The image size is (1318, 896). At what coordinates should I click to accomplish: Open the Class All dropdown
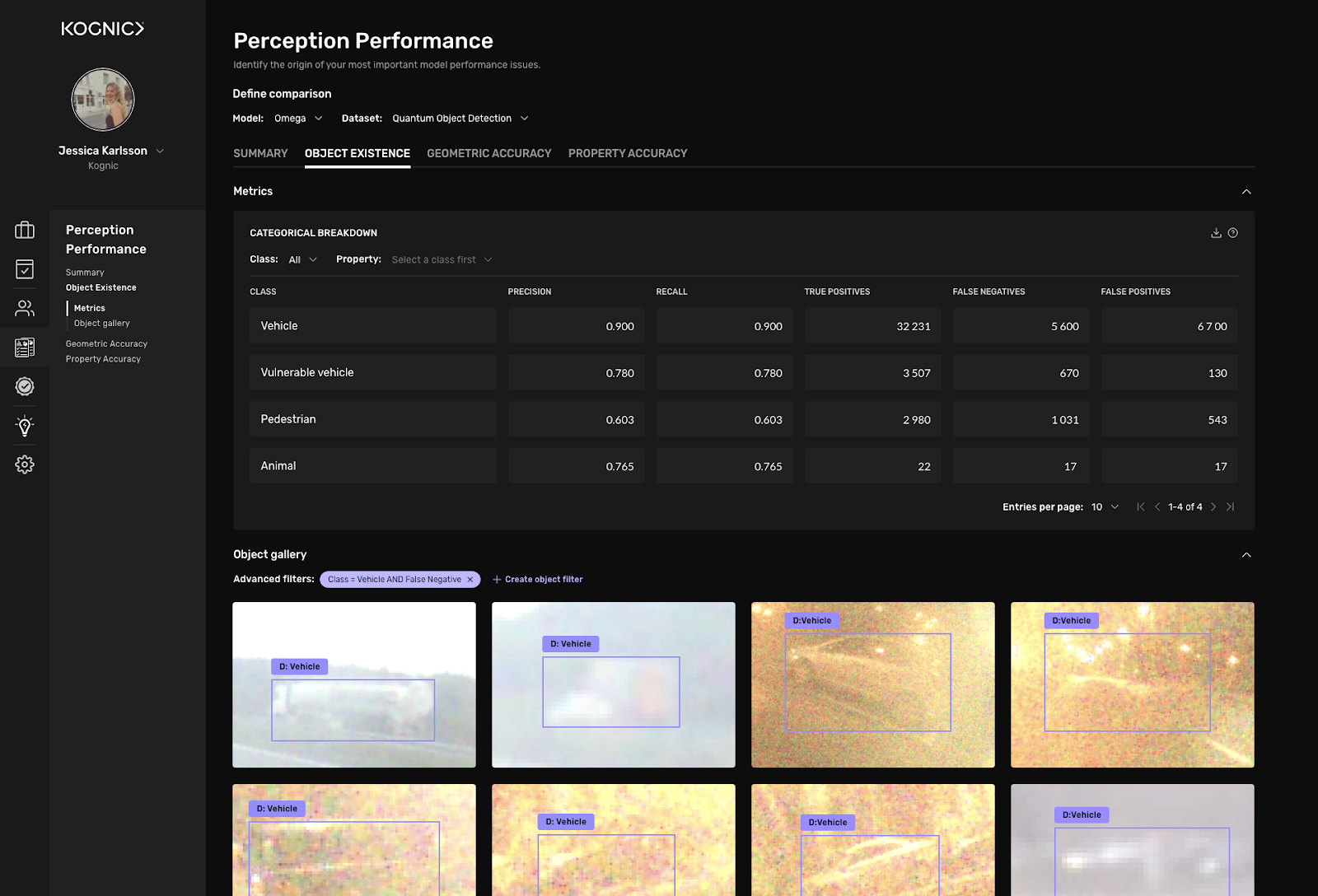302,259
